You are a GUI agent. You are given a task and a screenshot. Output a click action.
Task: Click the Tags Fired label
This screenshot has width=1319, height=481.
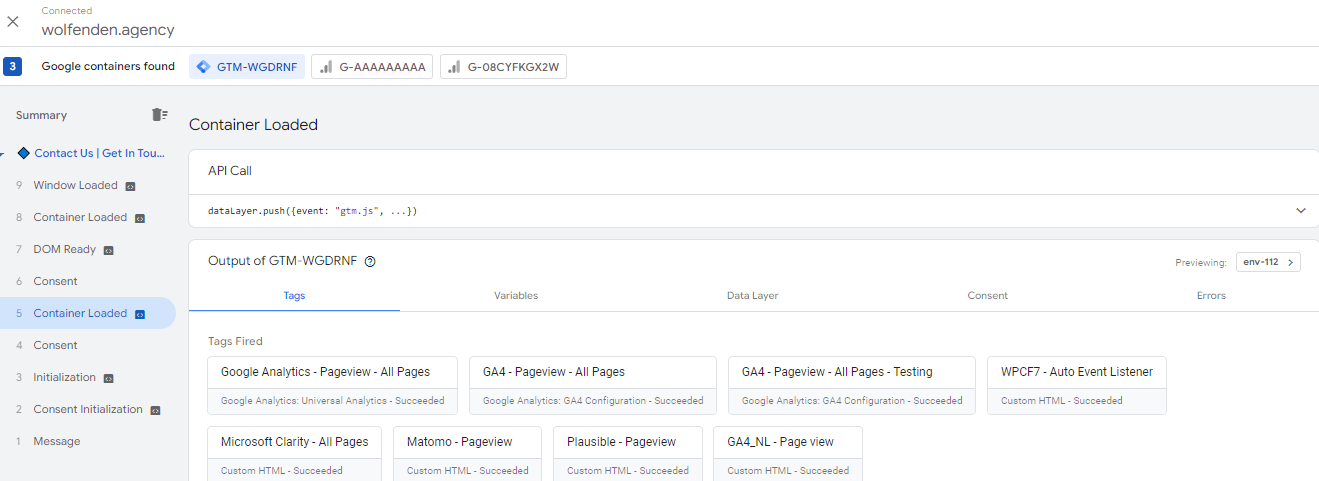coord(235,341)
